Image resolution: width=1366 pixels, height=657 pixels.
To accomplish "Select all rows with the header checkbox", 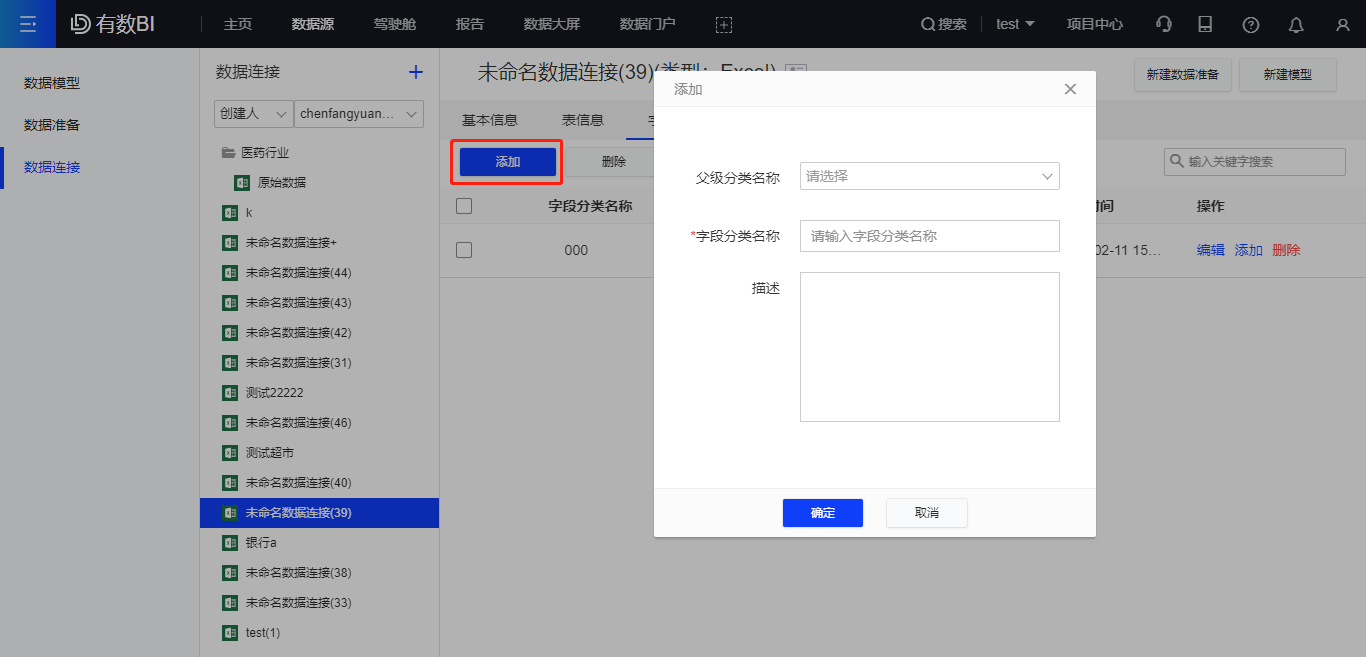I will 463,205.
